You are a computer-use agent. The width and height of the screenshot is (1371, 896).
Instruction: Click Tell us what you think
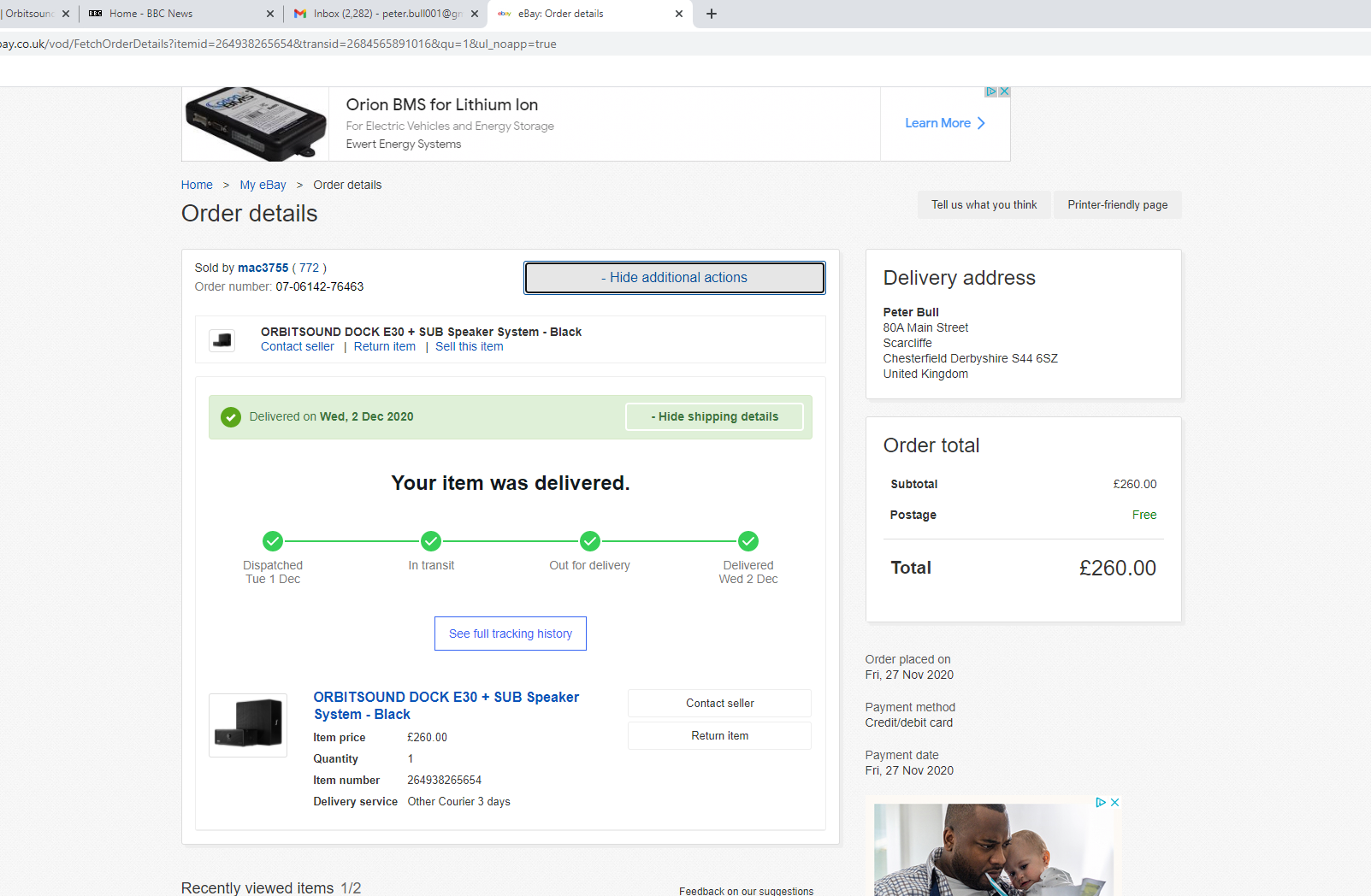pyautogui.click(x=984, y=205)
